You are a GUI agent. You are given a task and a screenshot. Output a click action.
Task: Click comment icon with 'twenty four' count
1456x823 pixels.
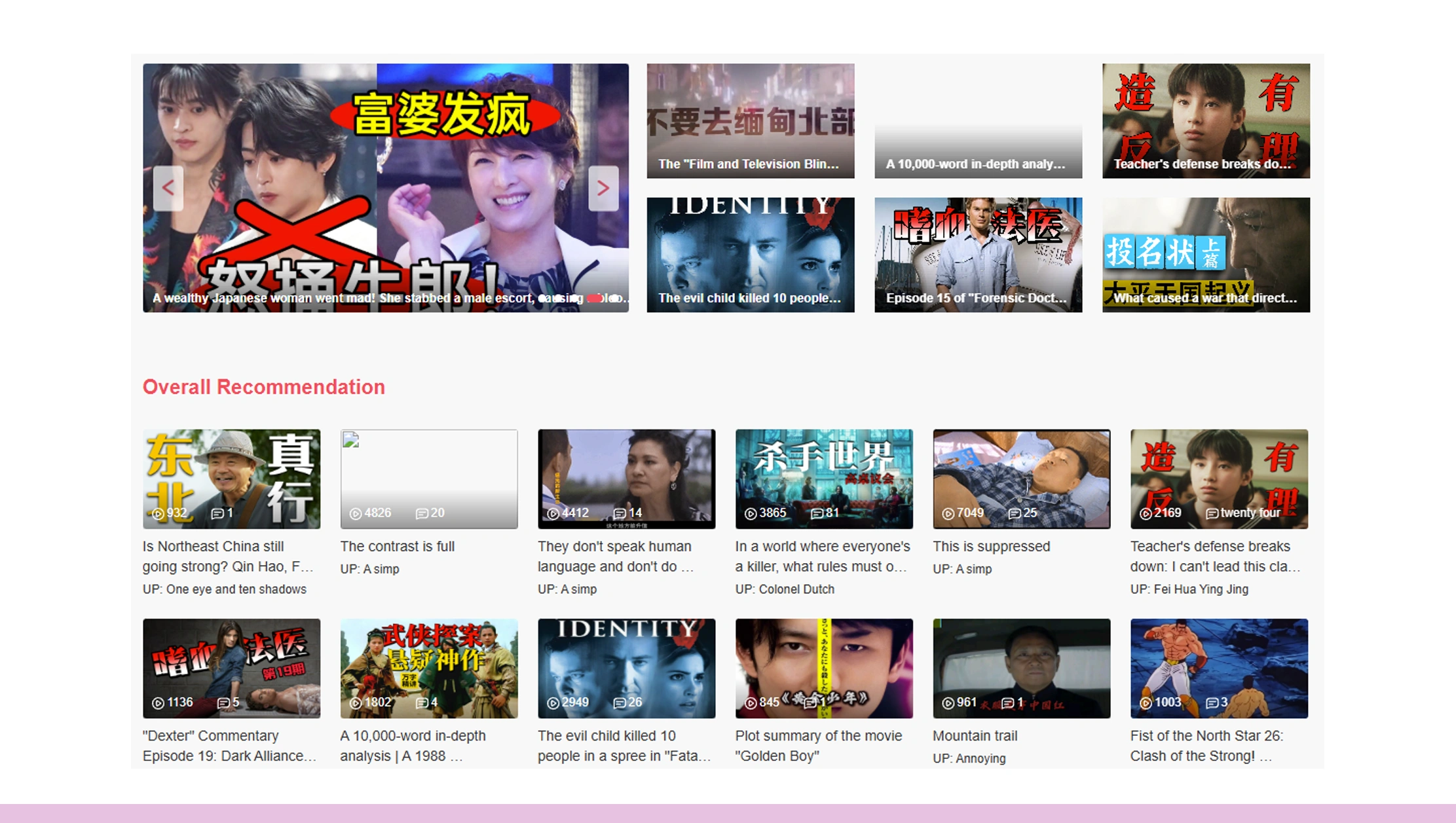pos(1212,513)
